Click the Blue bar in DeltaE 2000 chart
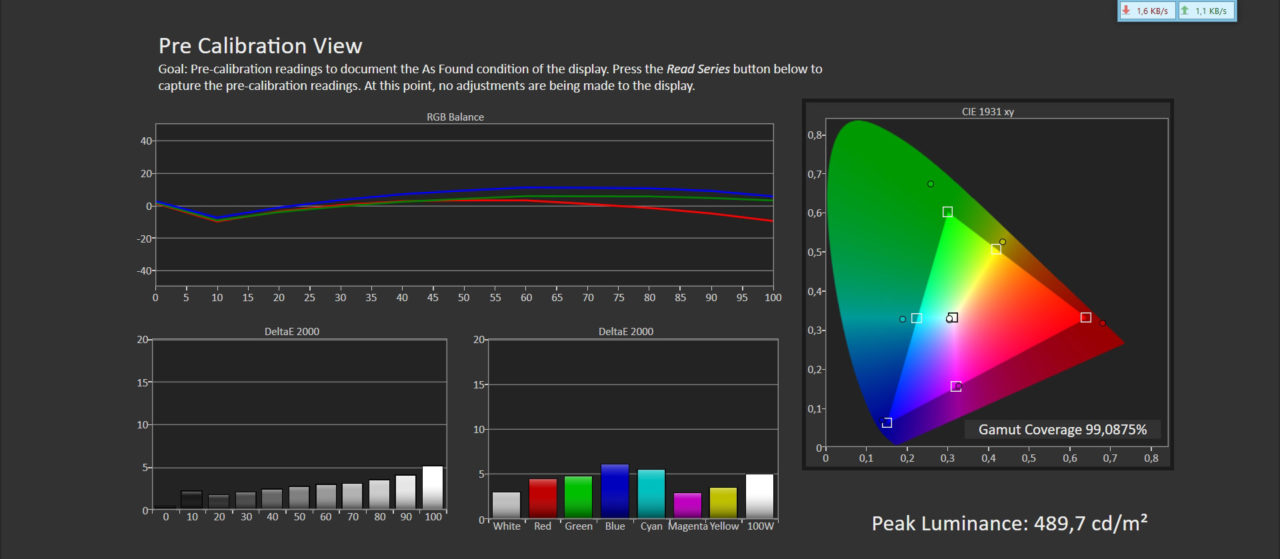 (x=615, y=491)
